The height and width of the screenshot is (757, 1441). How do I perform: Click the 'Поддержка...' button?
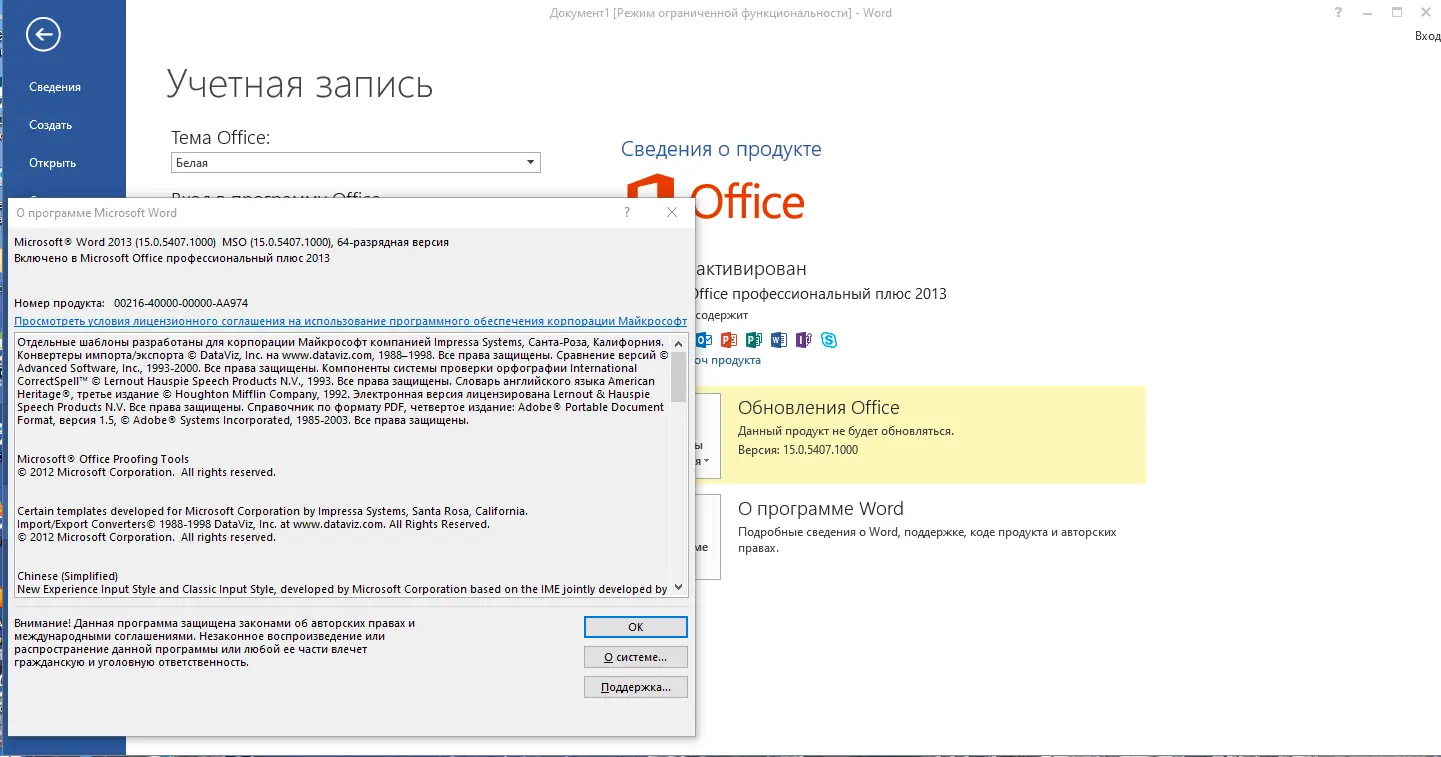coord(636,687)
